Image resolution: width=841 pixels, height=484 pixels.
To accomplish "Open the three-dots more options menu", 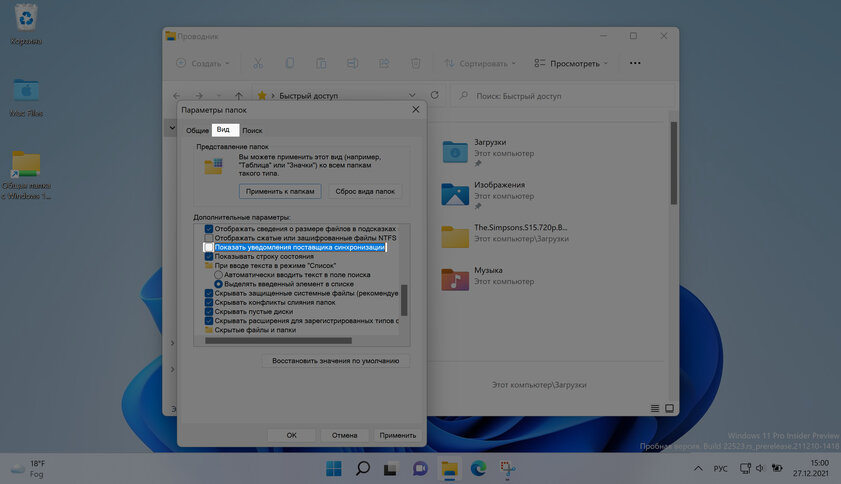I will [x=635, y=63].
